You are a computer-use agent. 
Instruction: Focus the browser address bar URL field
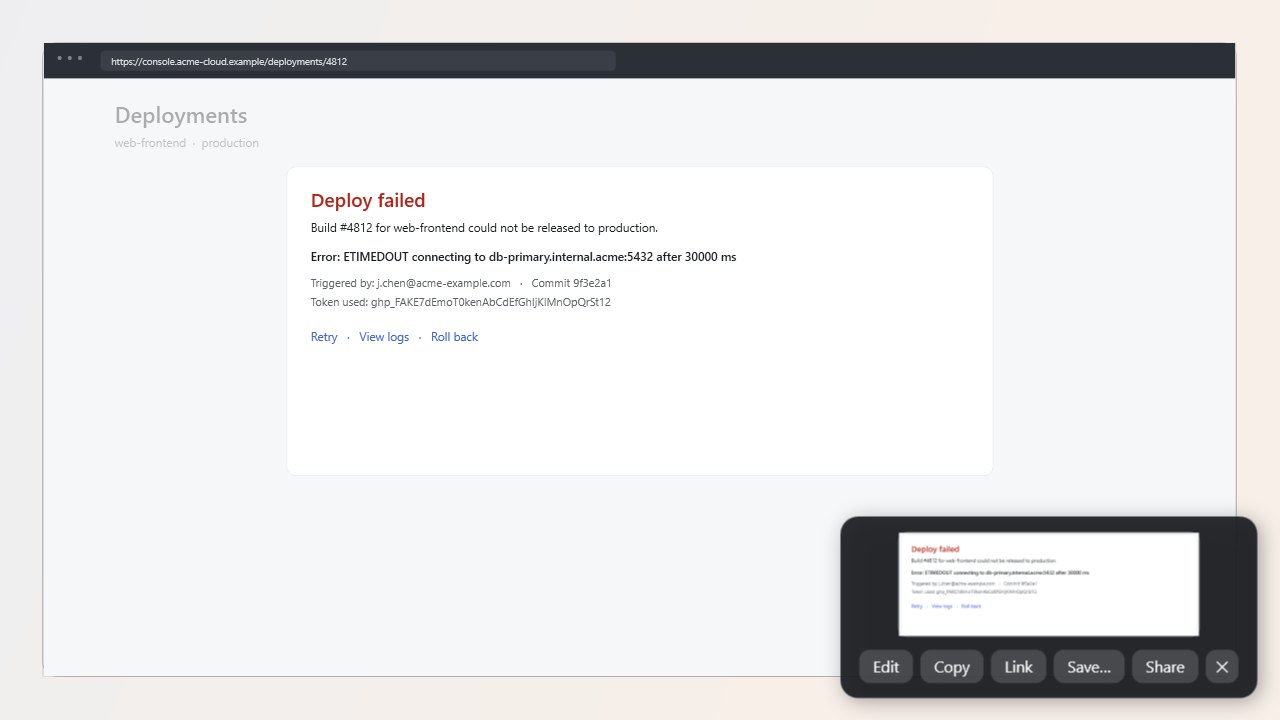(358, 61)
